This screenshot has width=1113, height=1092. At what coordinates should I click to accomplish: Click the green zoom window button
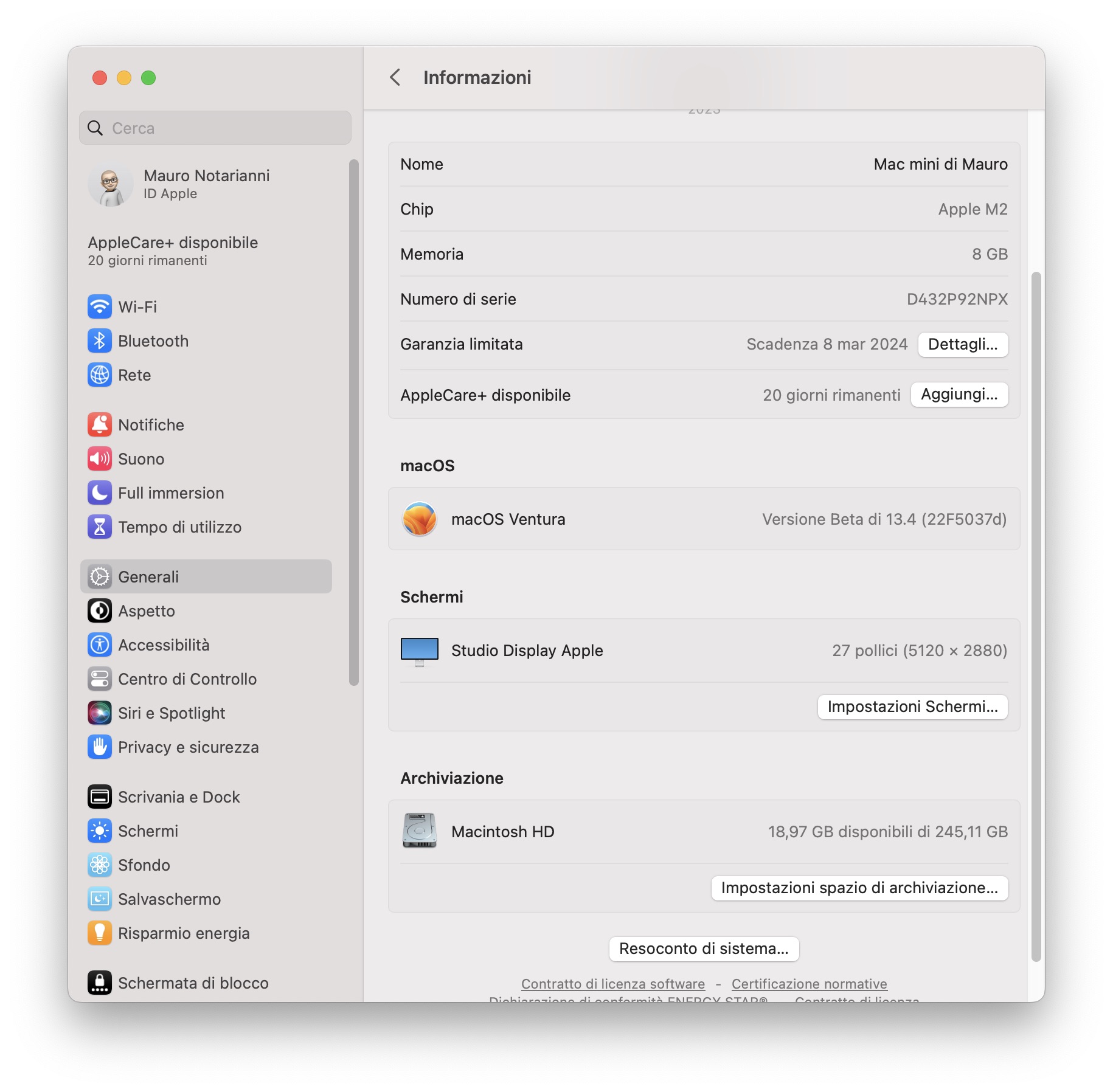tap(148, 78)
